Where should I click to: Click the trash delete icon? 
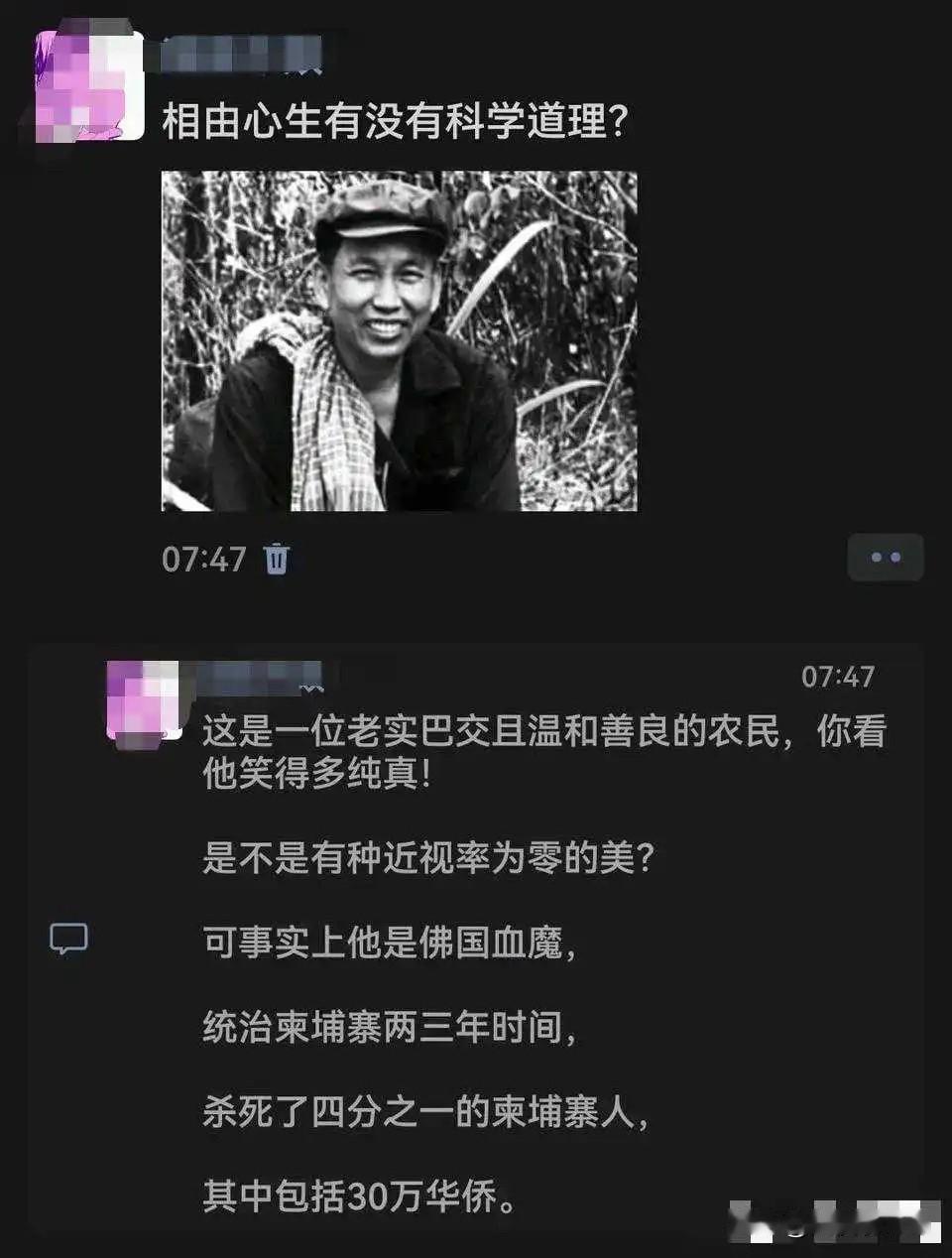tap(277, 559)
